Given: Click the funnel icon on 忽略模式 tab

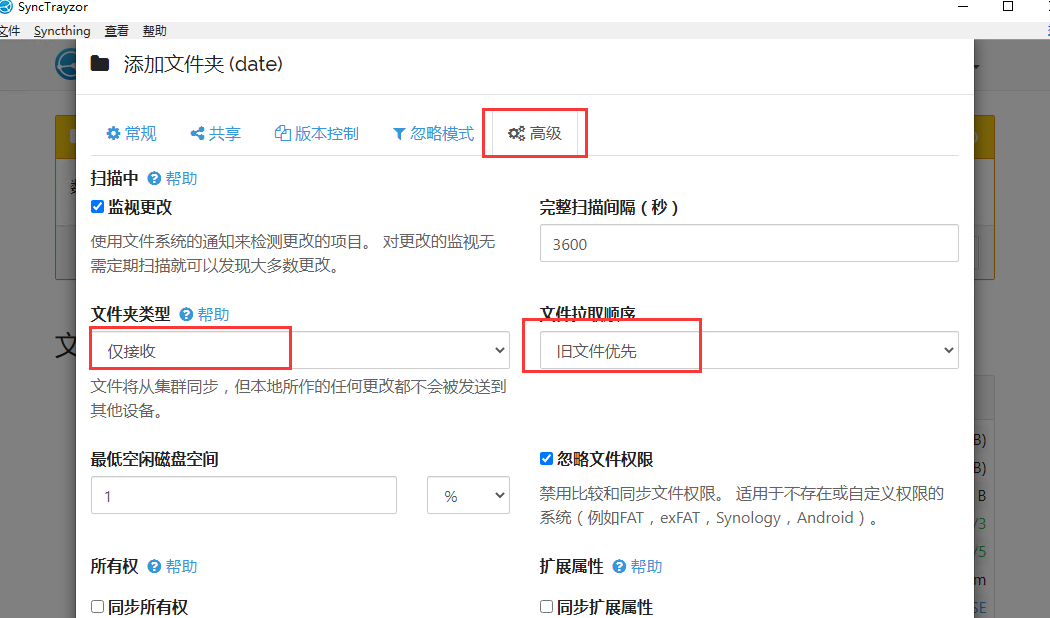Looking at the screenshot, I should pyautogui.click(x=399, y=134).
